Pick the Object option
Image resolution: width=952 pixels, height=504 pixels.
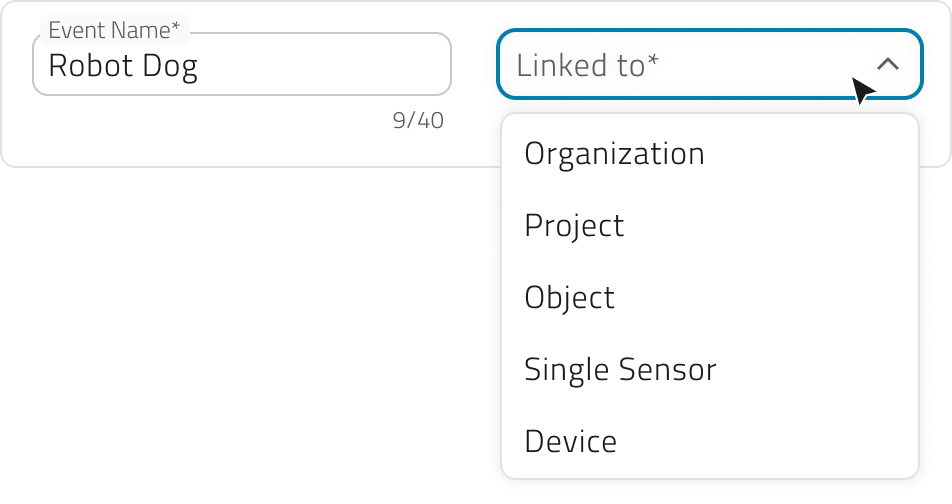point(569,298)
